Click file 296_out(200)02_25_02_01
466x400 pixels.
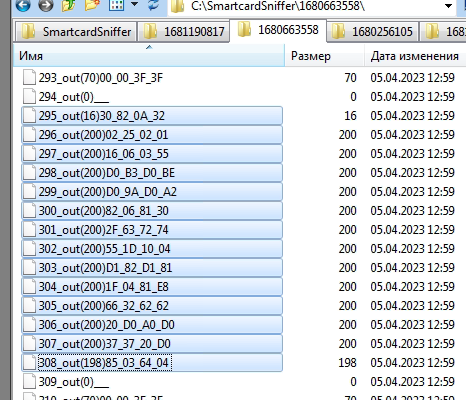(x=152, y=135)
